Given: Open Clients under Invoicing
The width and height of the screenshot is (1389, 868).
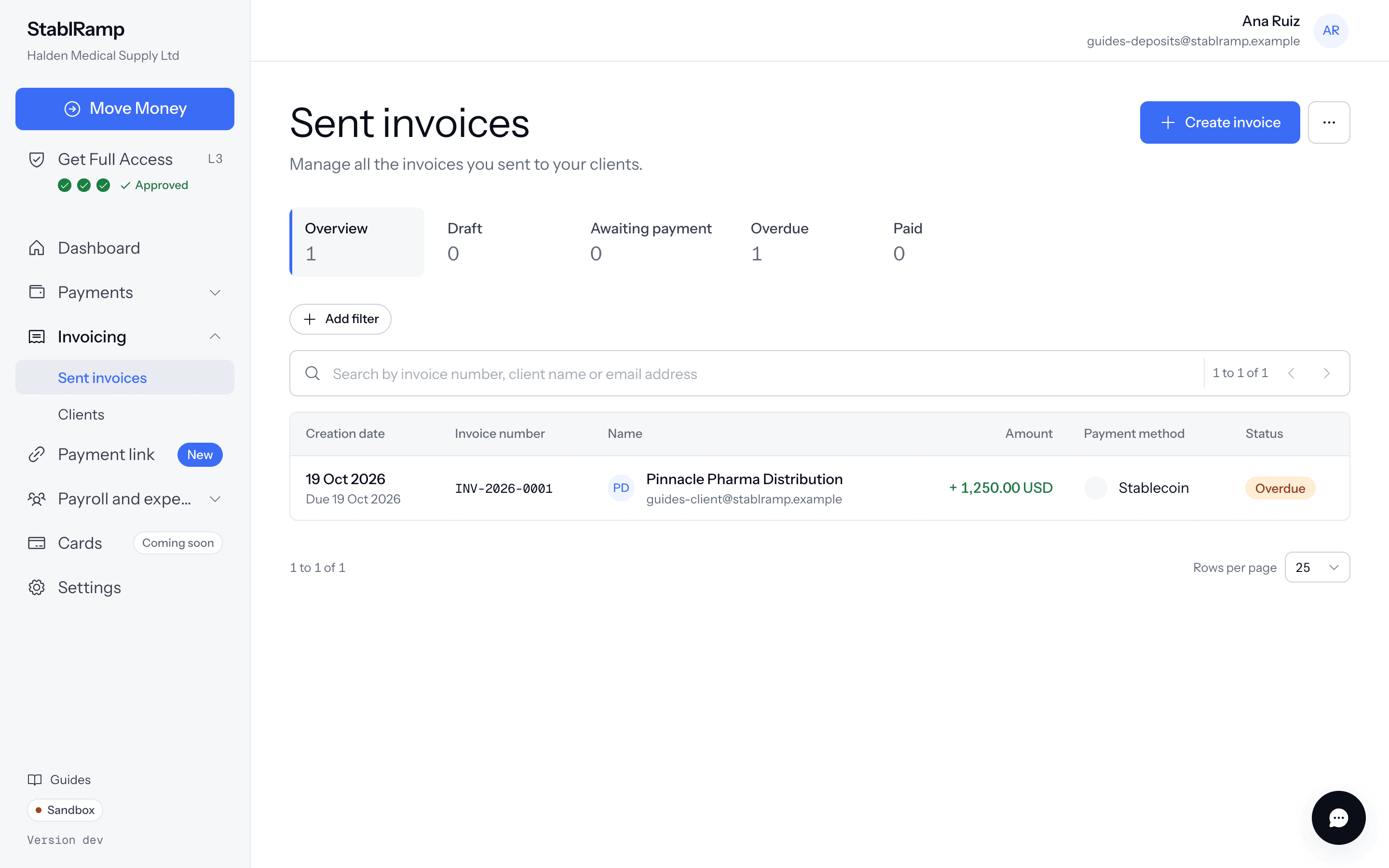Looking at the screenshot, I should pos(81,415).
